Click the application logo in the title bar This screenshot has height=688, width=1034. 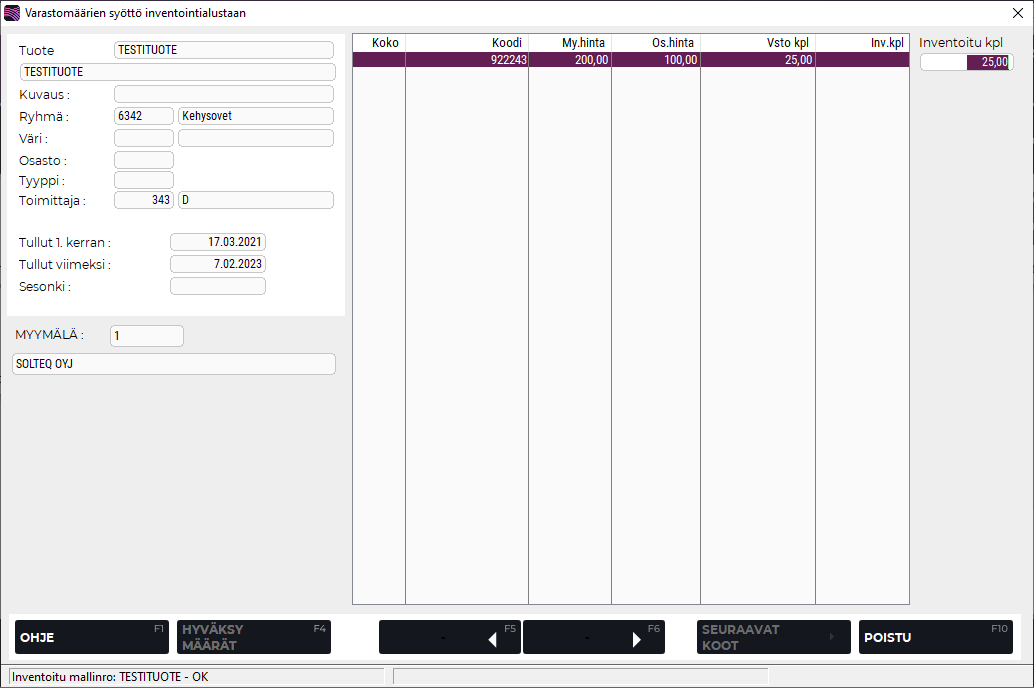[x=13, y=13]
